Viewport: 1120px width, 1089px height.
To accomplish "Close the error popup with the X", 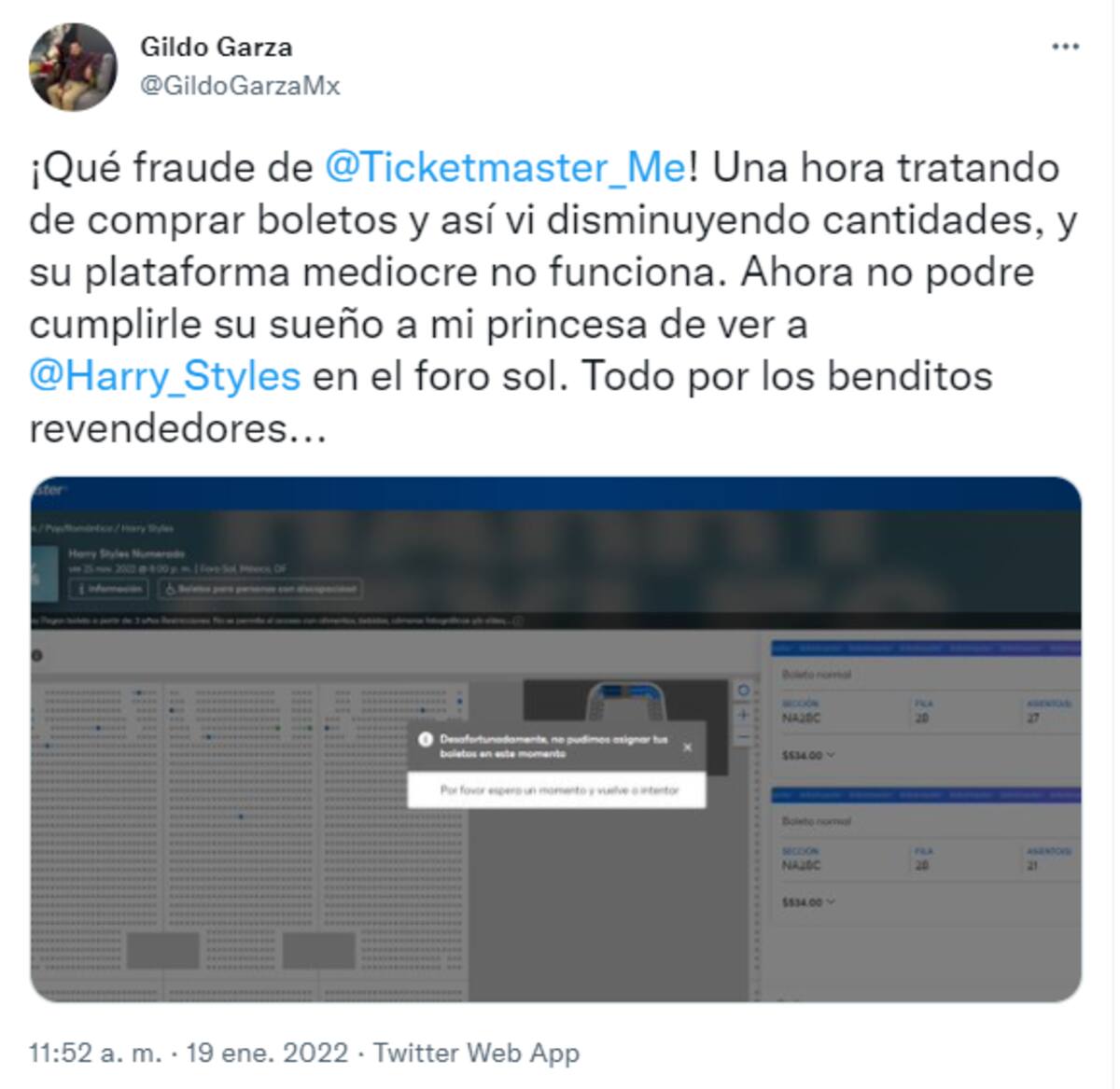I will click(688, 747).
